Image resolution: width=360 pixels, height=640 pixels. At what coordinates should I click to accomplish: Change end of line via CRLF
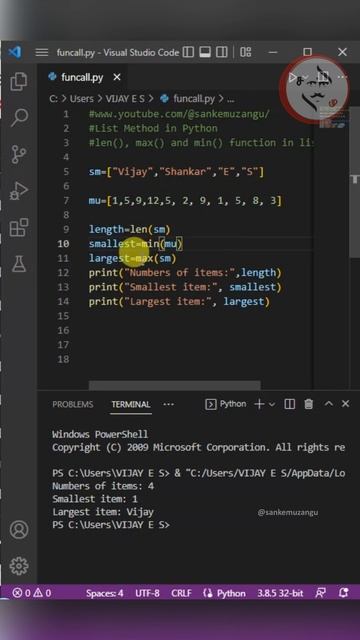[x=181, y=593]
